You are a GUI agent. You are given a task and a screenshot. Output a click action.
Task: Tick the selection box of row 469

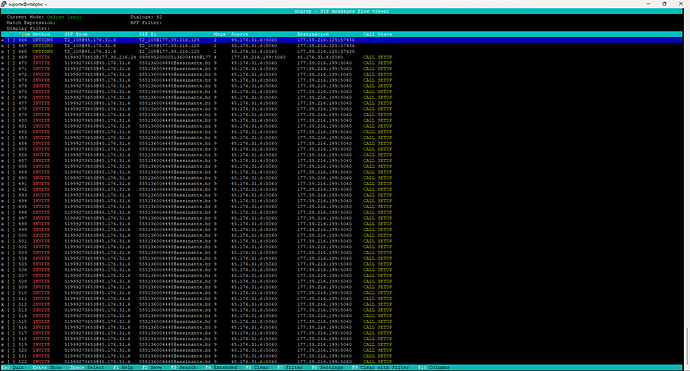point(11,57)
